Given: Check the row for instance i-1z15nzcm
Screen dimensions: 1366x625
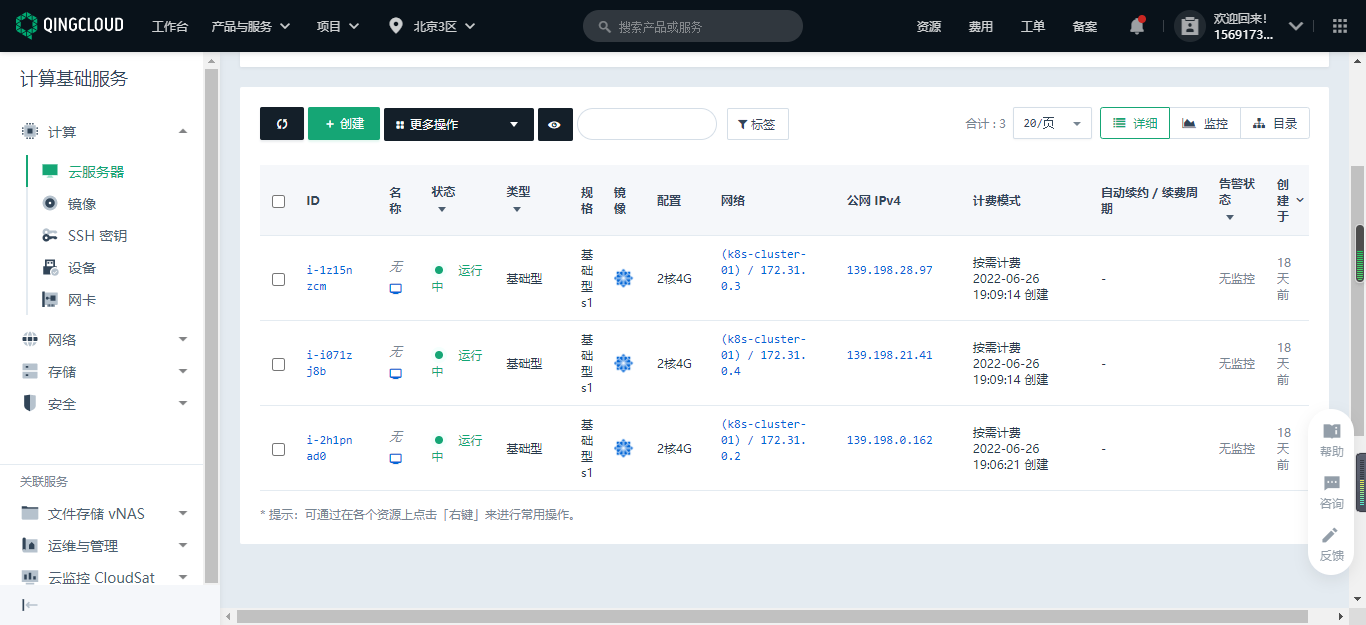Looking at the screenshot, I should click(x=278, y=280).
